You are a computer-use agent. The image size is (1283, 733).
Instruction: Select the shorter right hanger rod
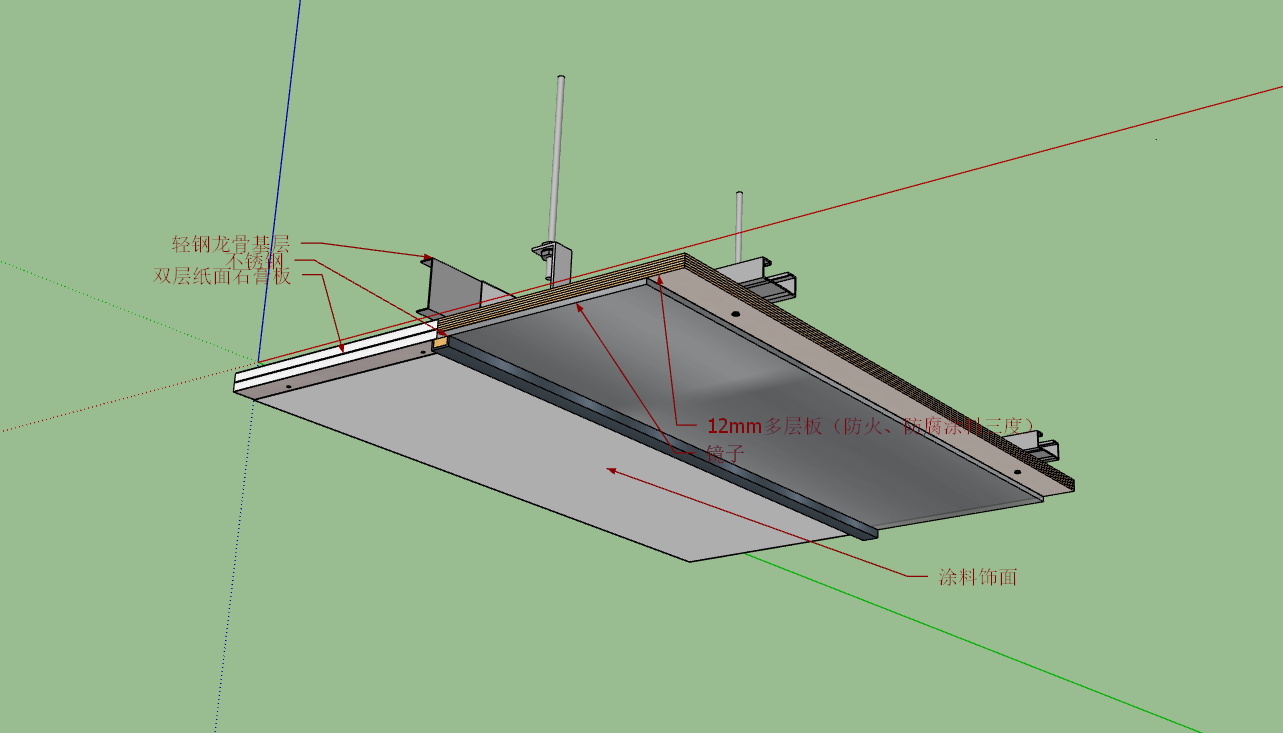click(740, 226)
